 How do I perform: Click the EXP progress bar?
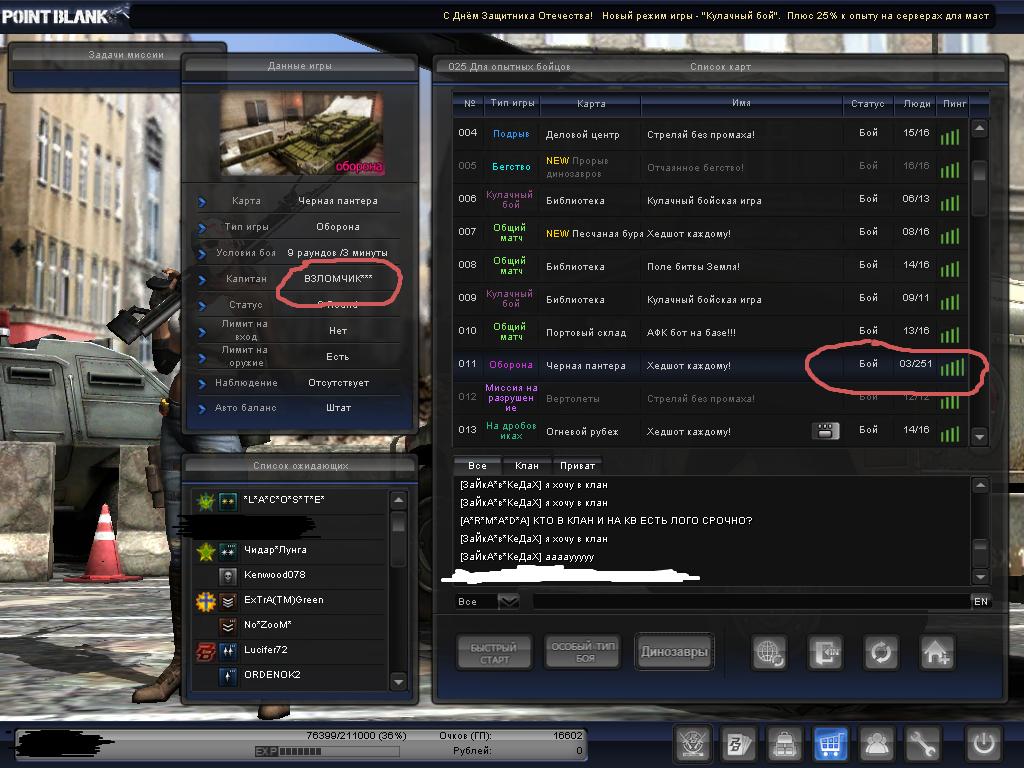(327, 751)
